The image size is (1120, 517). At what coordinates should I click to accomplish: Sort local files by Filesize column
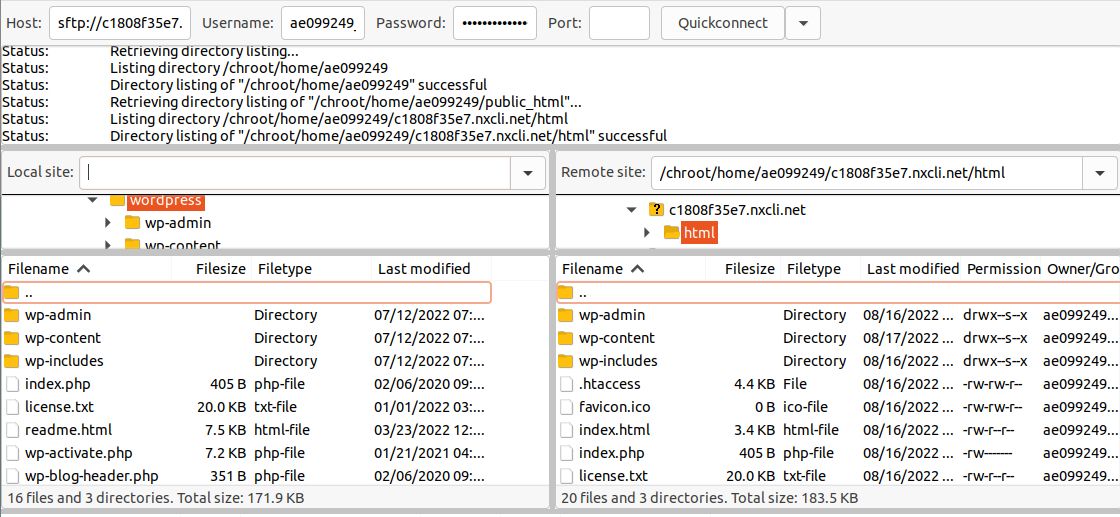coord(211,268)
